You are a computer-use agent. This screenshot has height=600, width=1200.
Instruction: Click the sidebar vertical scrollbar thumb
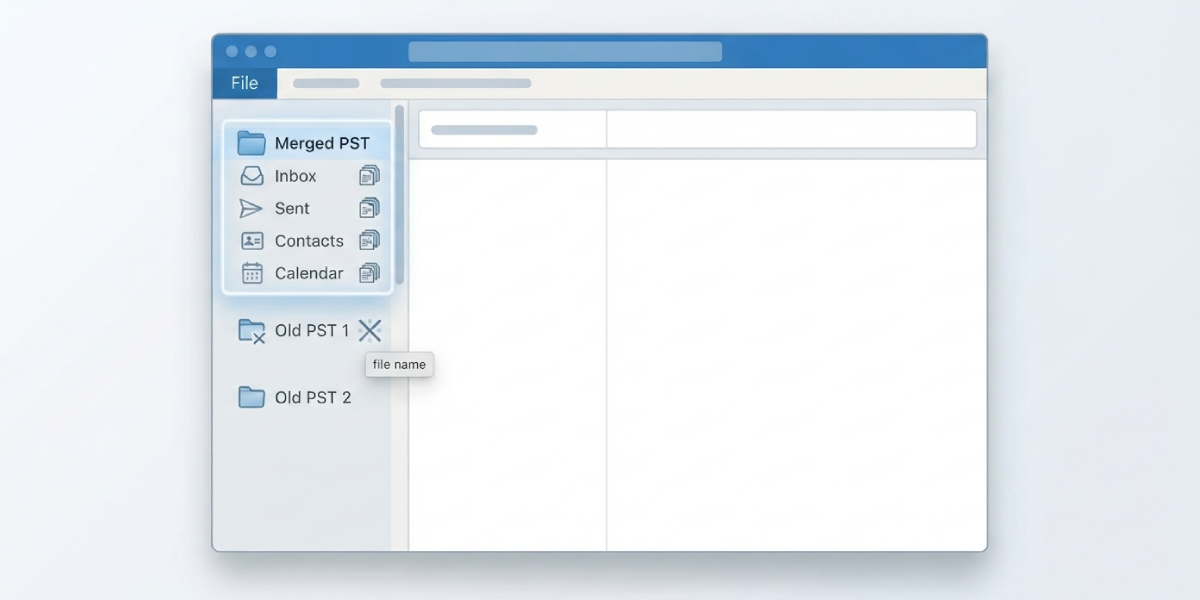tap(400, 194)
